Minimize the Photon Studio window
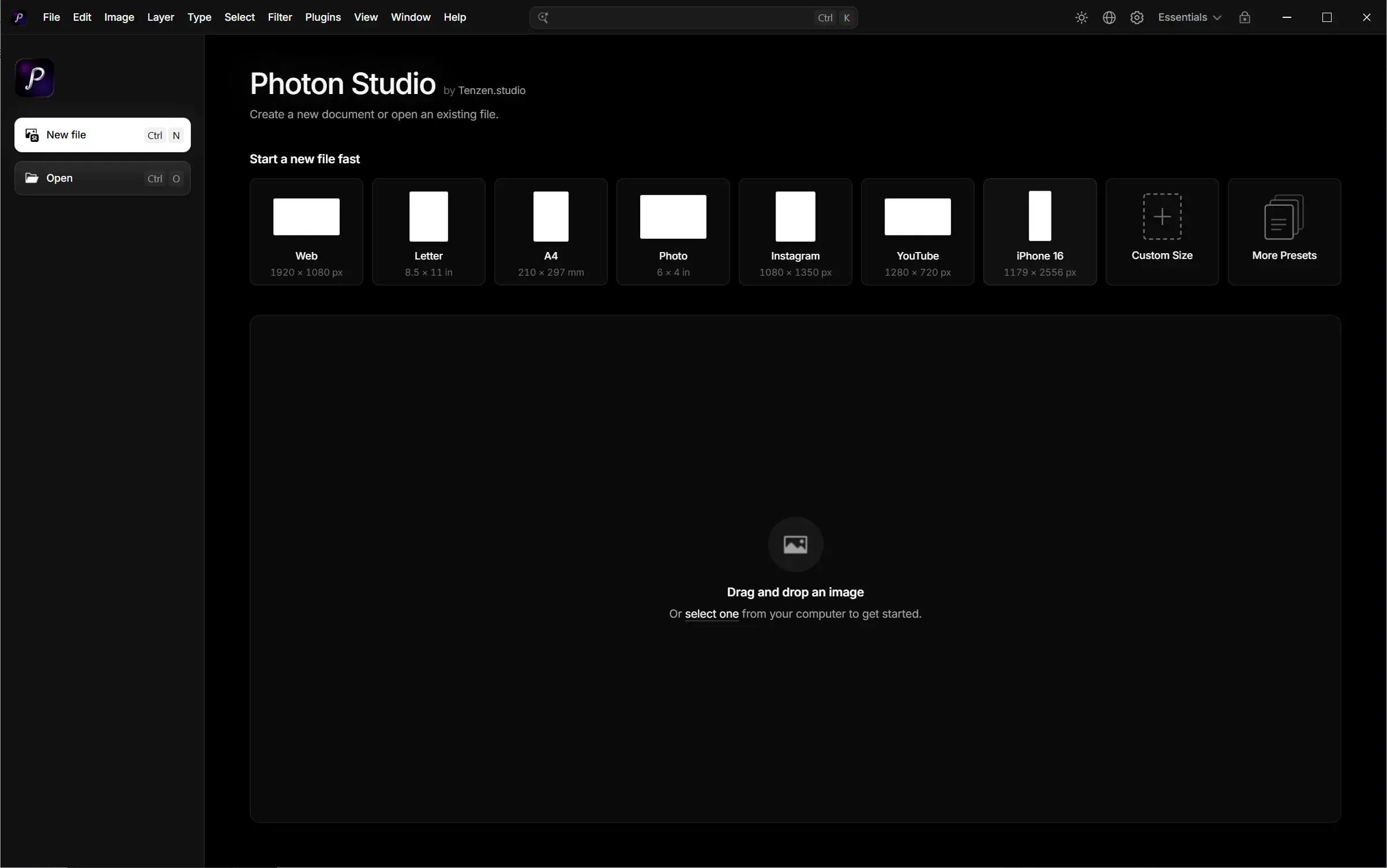The height and width of the screenshot is (868, 1387). point(1287,17)
